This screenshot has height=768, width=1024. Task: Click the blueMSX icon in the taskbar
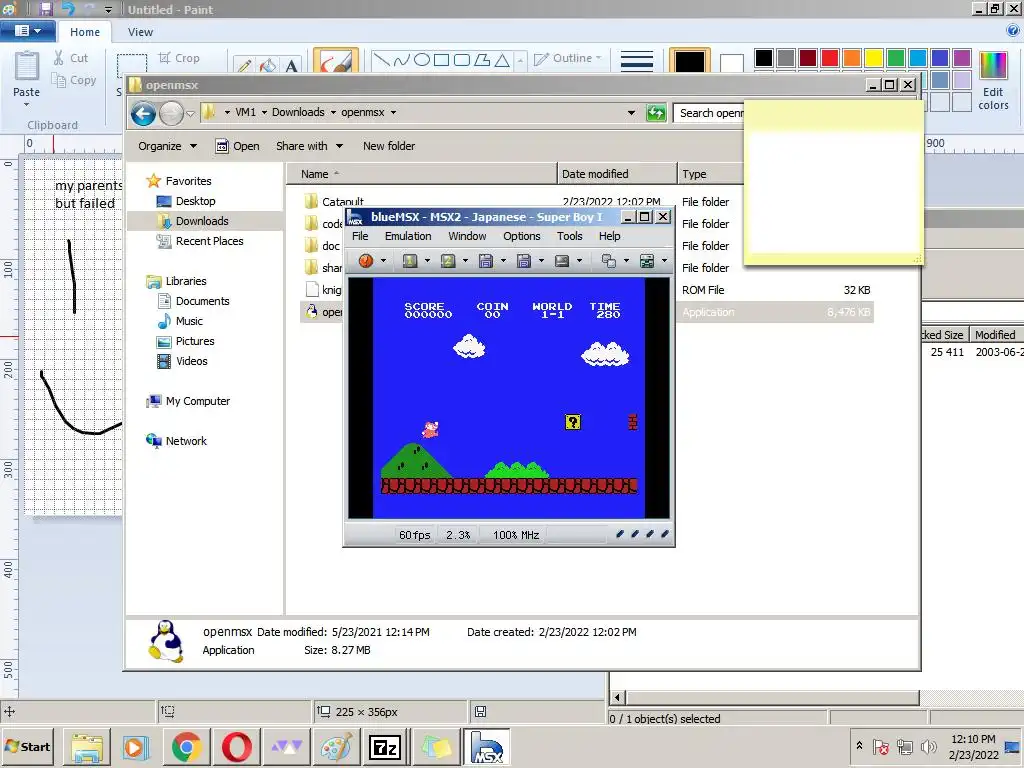pos(487,747)
